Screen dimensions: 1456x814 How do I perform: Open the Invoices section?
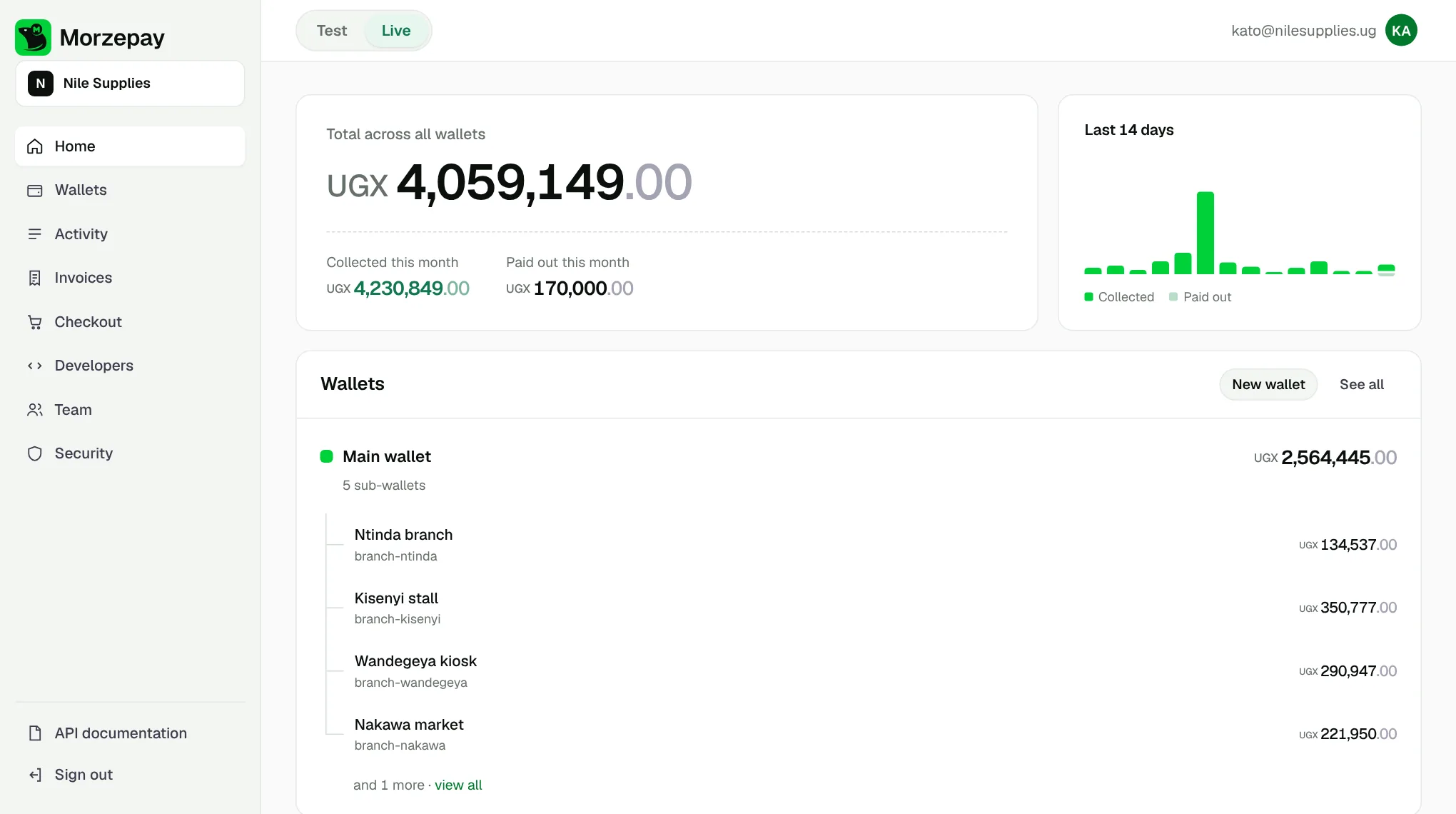pyautogui.click(x=130, y=278)
